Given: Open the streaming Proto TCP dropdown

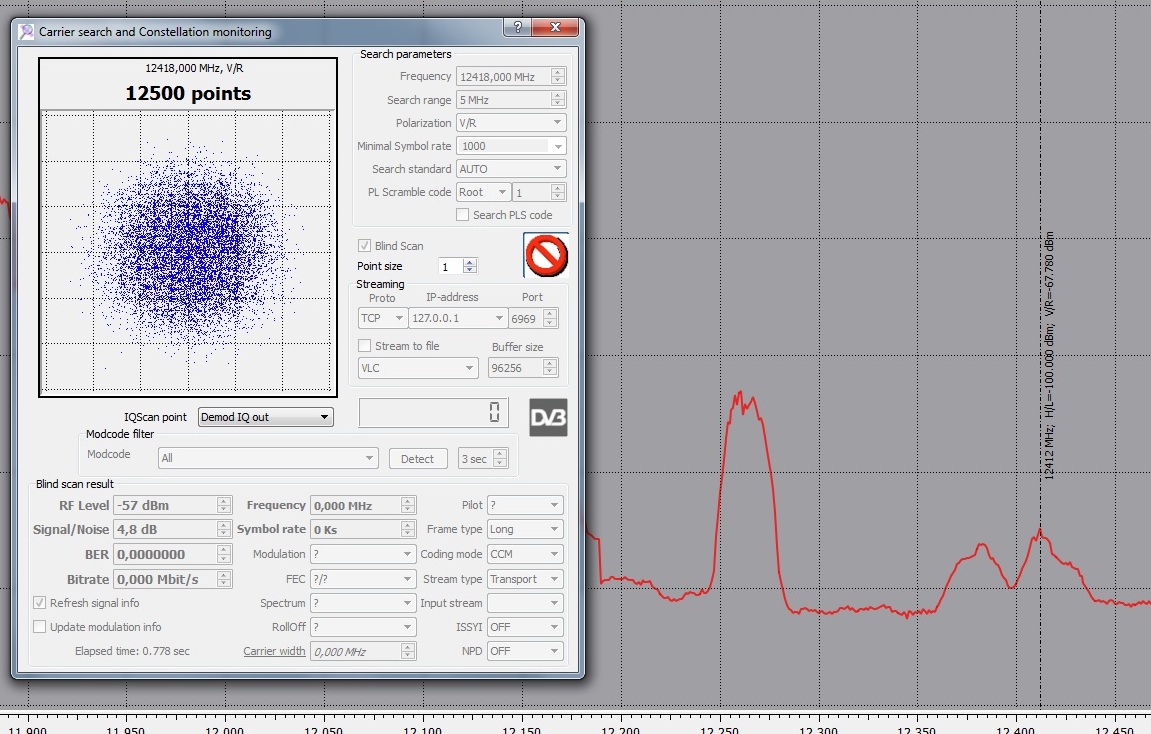Looking at the screenshot, I should [382, 318].
